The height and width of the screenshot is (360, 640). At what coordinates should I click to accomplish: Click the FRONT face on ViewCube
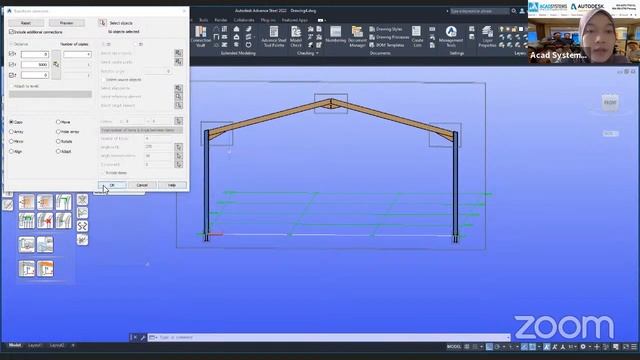(610, 102)
